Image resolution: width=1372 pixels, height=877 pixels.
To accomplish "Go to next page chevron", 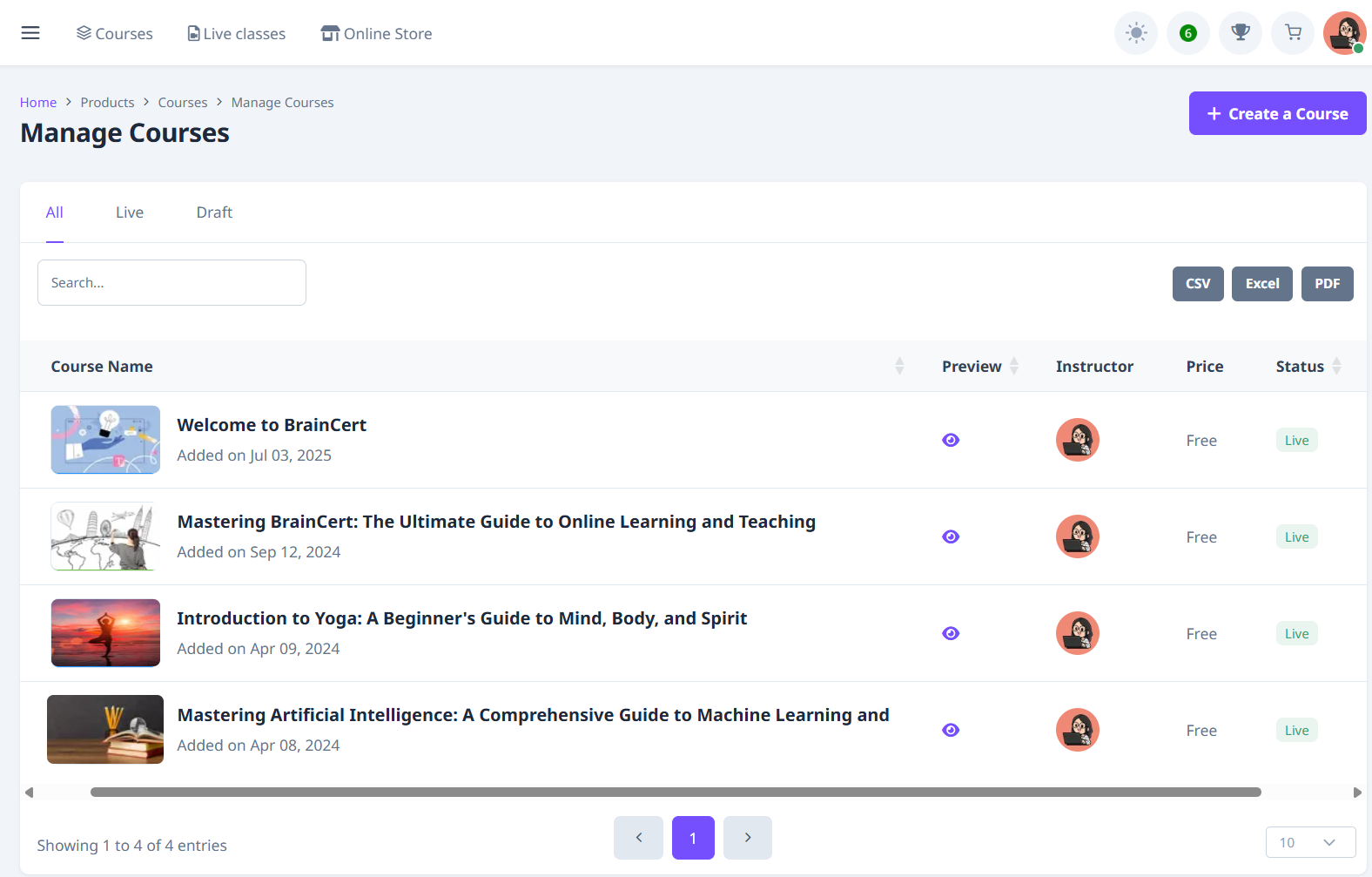I will point(748,838).
